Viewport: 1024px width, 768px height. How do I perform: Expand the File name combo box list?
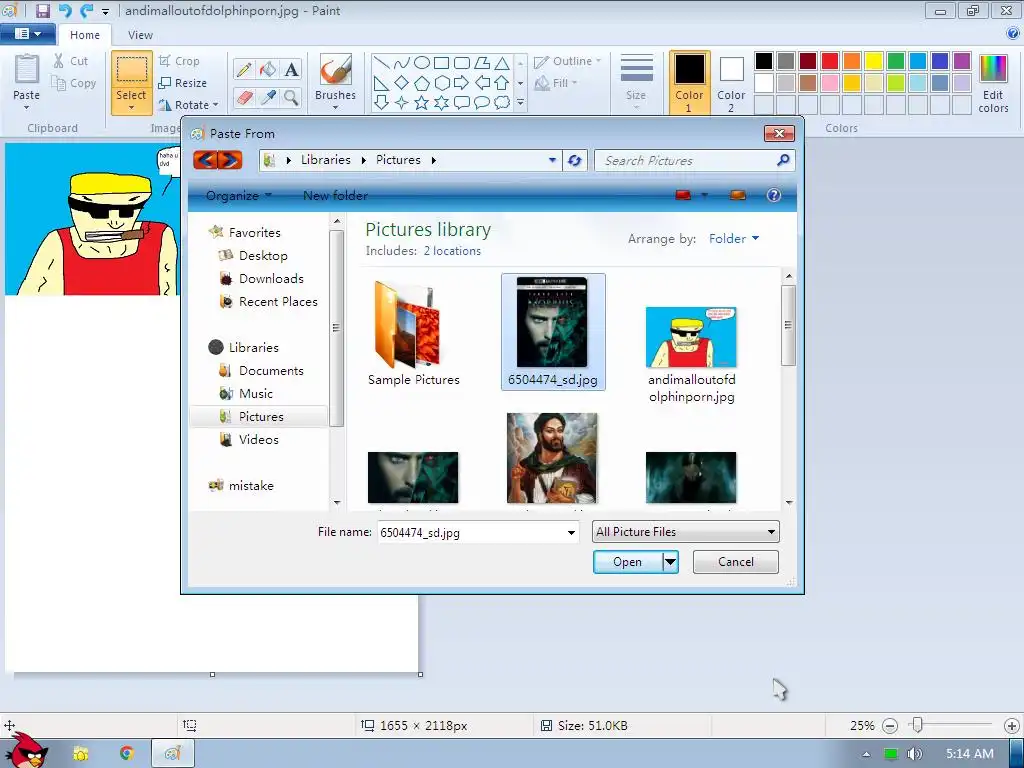pos(571,533)
